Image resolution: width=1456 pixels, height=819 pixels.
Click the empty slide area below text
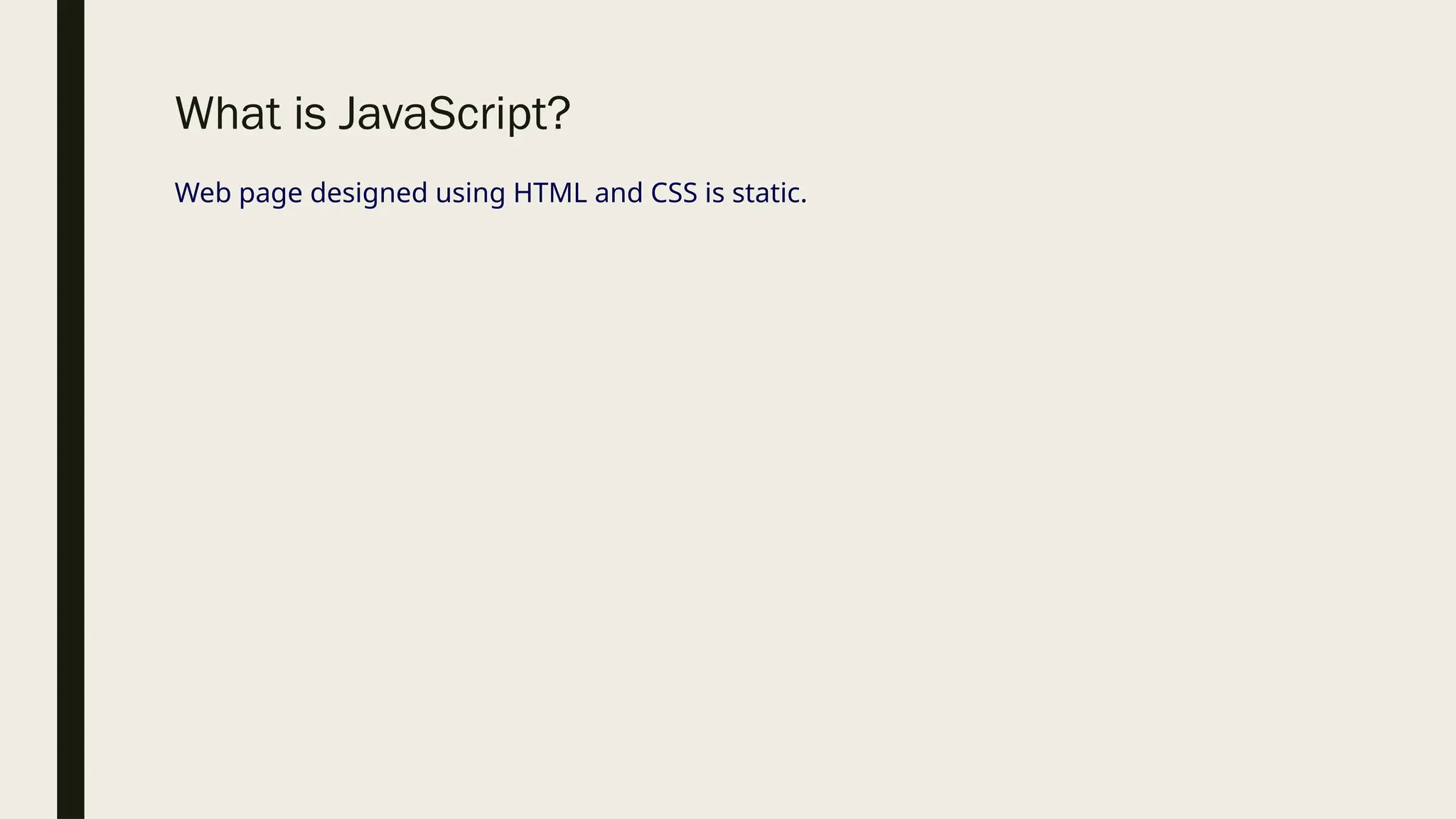(x=711, y=498)
